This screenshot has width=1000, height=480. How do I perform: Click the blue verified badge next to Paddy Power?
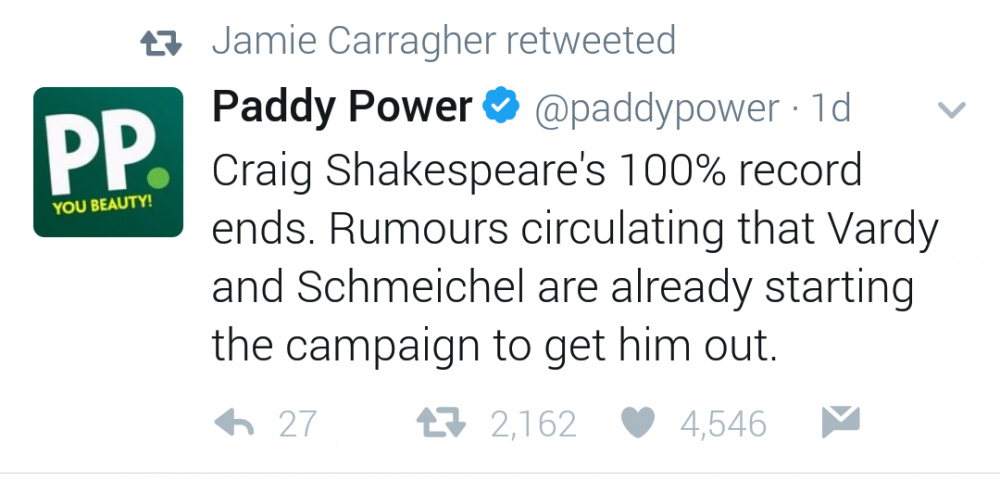click(x=503, y=106)
